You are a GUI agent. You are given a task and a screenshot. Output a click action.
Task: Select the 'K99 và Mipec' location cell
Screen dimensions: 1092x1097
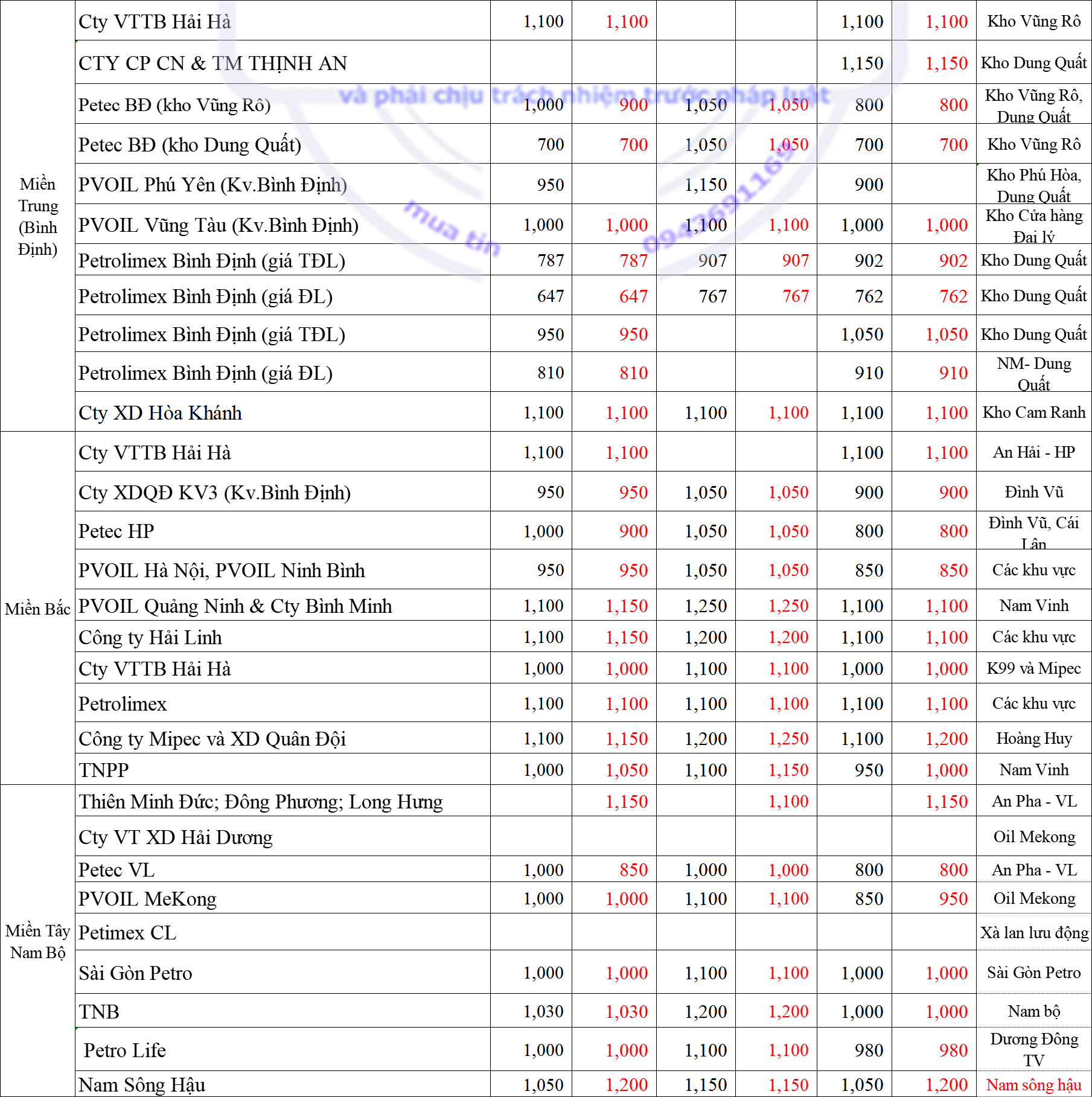pyautogui.click(x=1034, y=668)
